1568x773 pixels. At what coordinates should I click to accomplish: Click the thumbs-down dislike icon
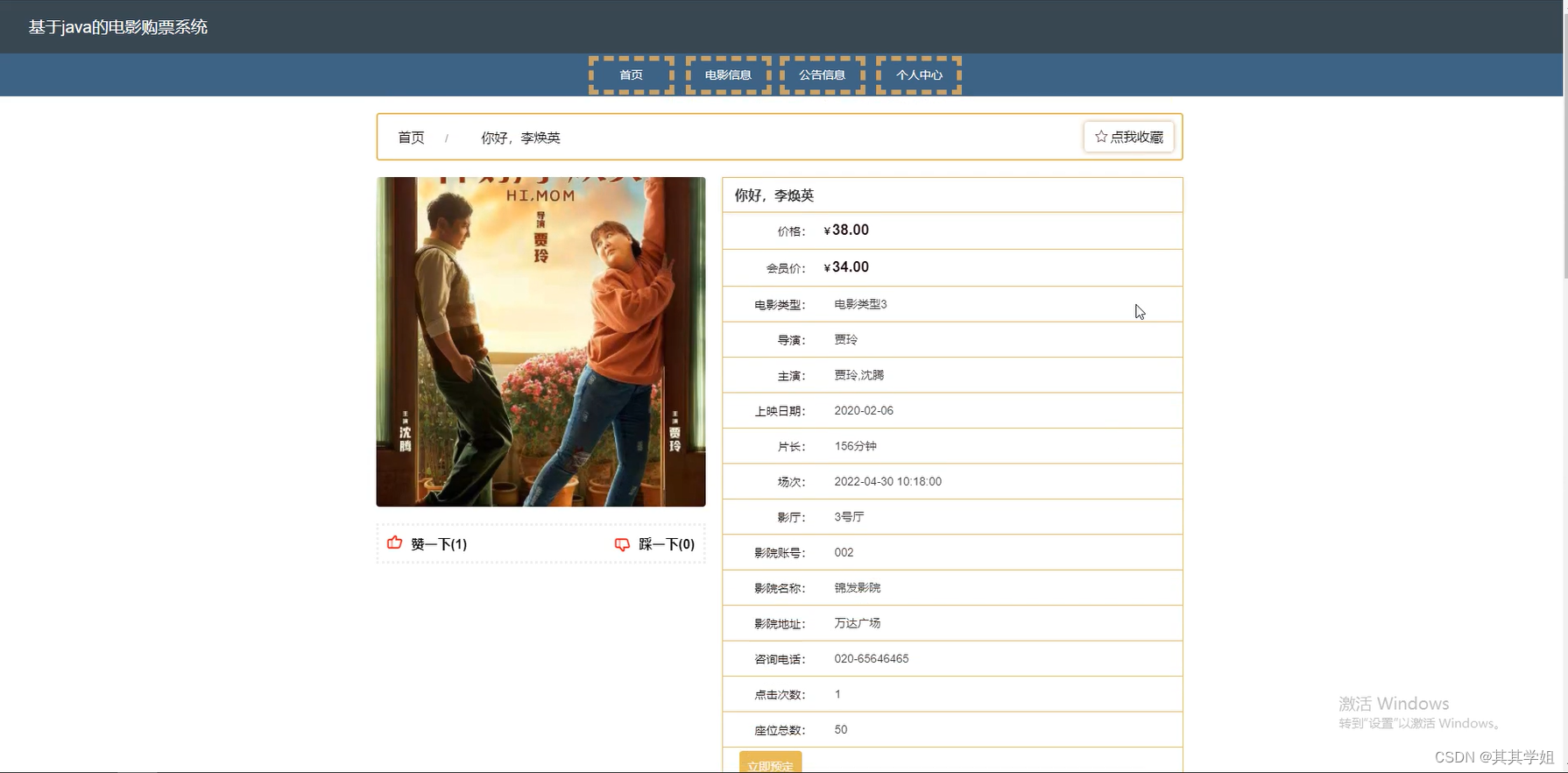click(622, 544)
